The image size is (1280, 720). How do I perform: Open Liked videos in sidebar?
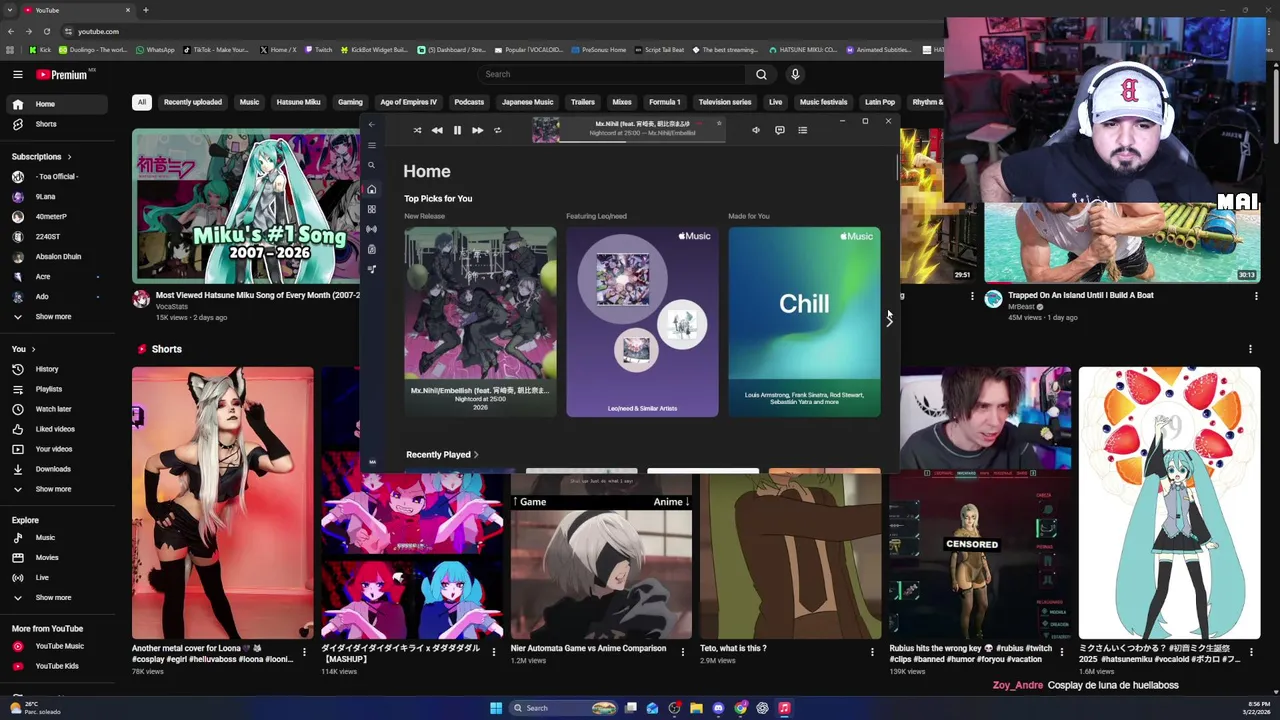point(58,429)
